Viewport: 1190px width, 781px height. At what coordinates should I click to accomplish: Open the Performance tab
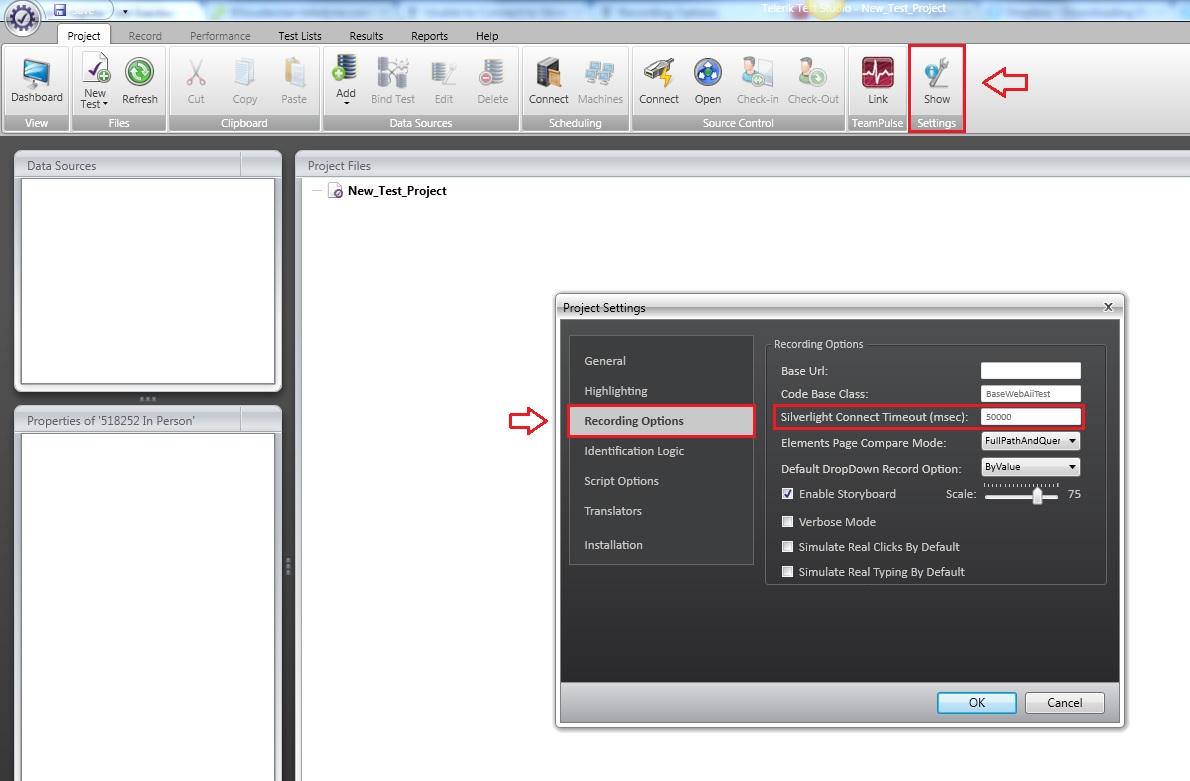click(x=220, y=36)
